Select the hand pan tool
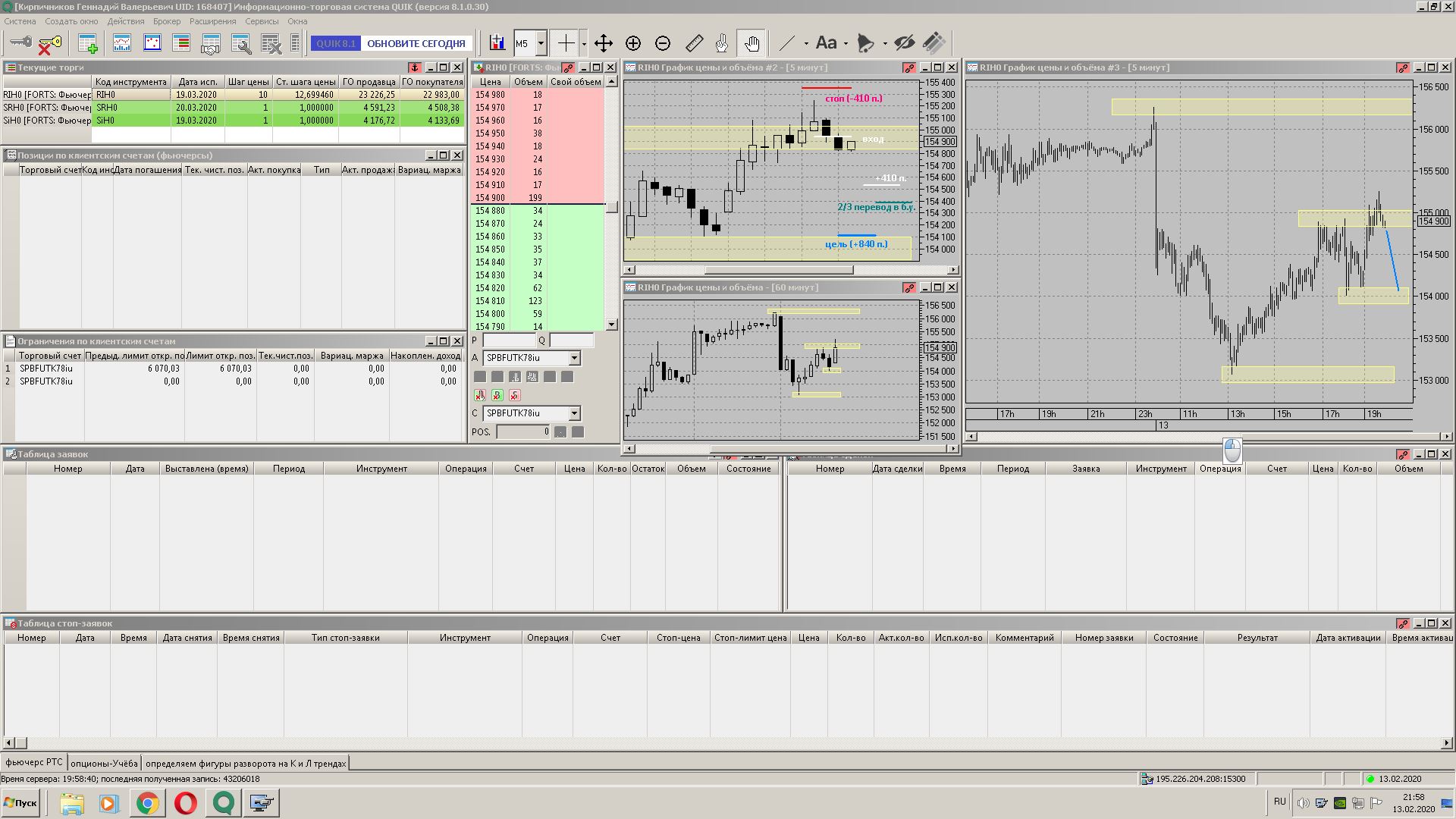 click(x=752, y=43)
